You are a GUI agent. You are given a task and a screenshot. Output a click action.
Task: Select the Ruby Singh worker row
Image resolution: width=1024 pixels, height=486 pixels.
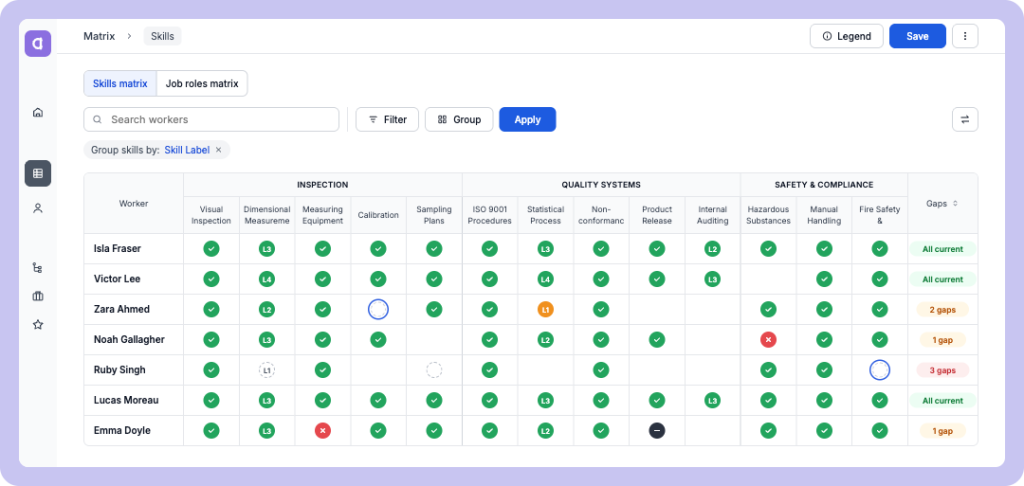pyautogui.click(x=531, y=370)
